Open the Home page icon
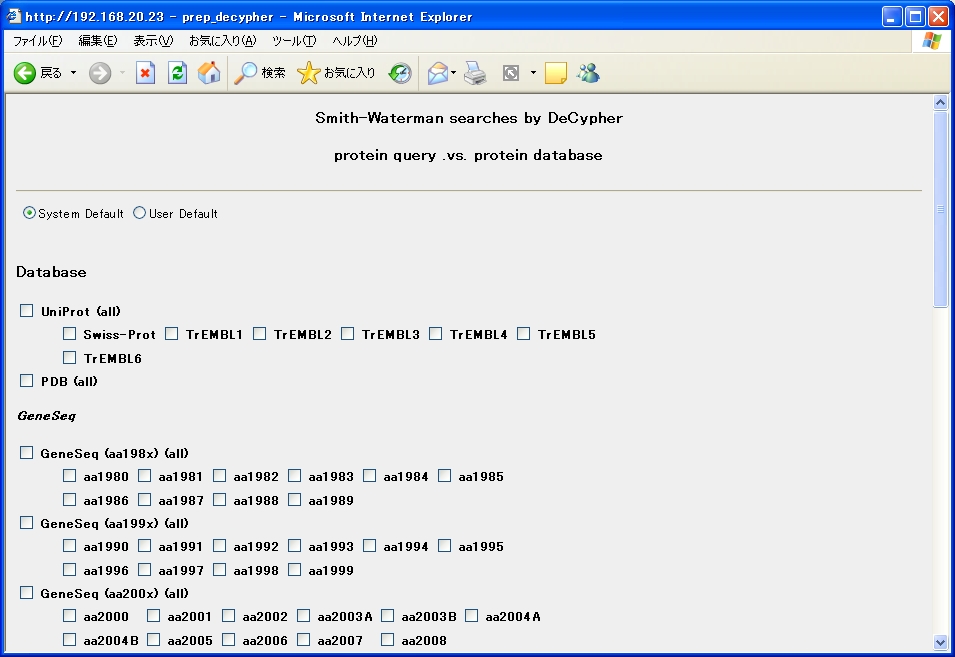The width and height of the screenshot is (955, 657). (209, 73)
